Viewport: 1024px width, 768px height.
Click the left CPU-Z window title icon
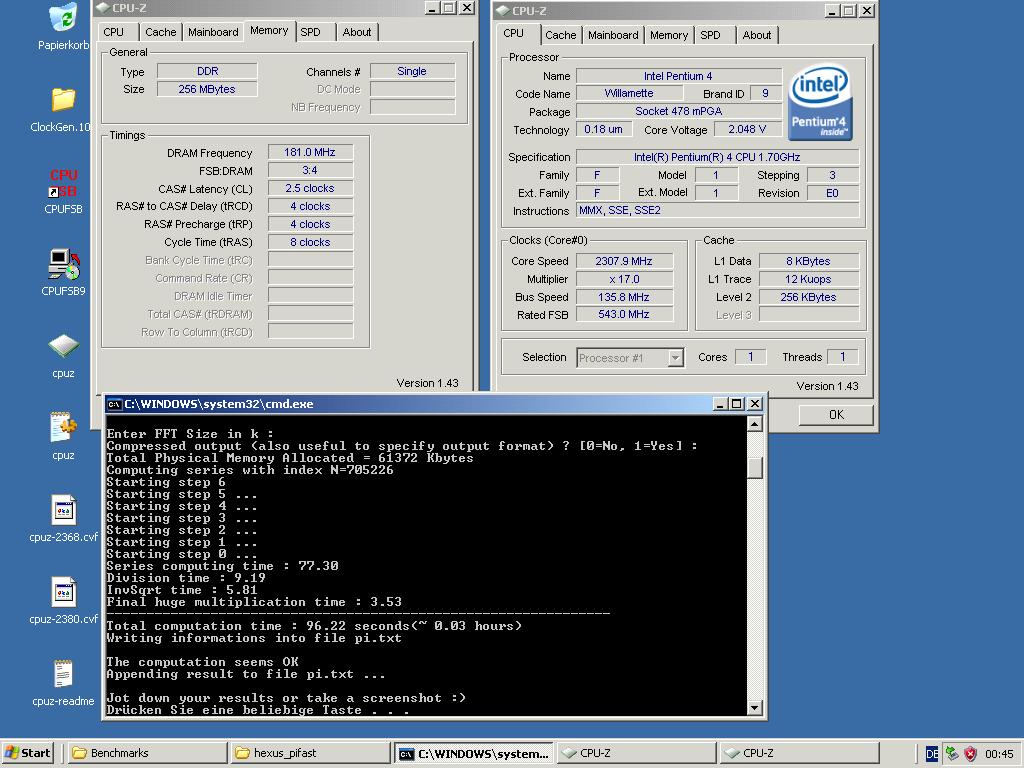(x=103, y=8)
